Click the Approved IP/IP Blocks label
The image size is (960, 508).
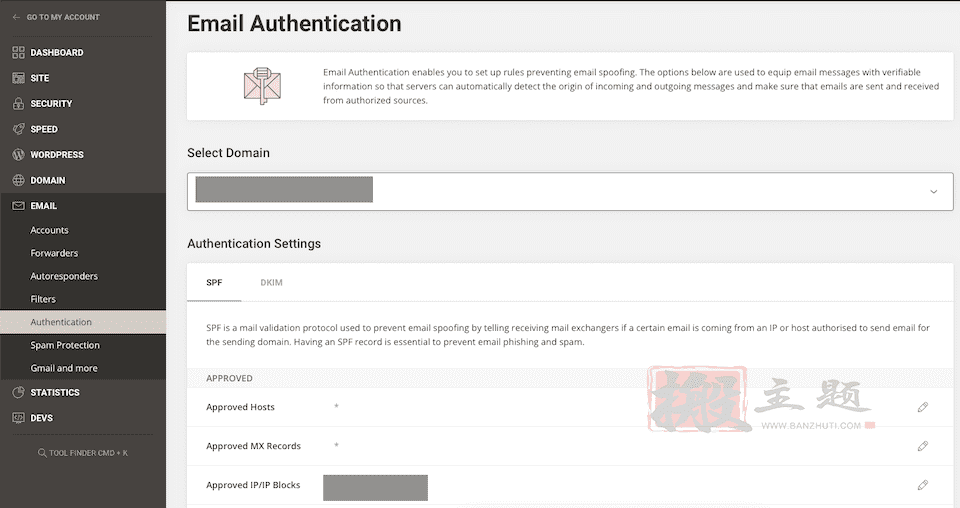(253, 485)
